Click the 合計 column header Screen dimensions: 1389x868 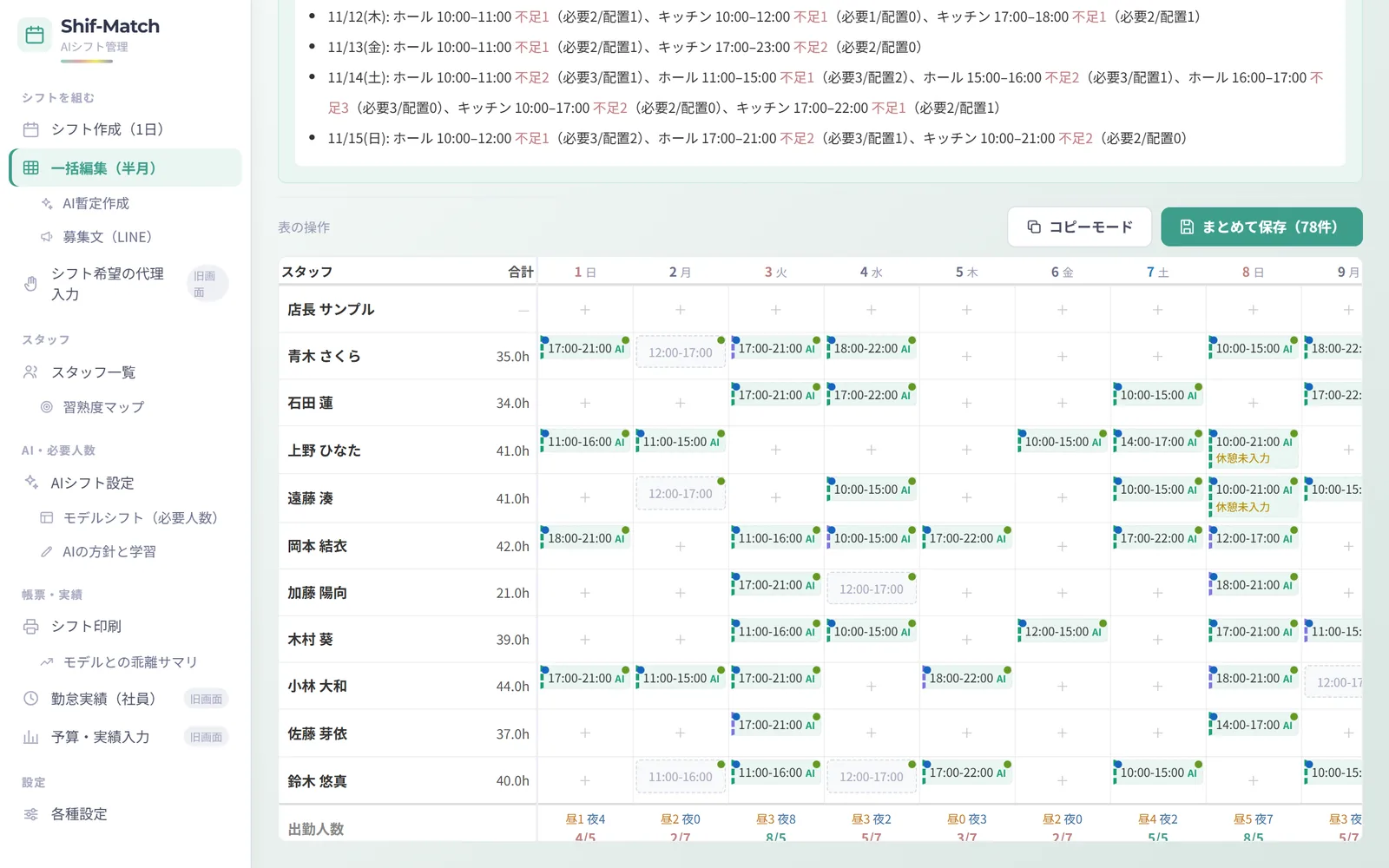(521, 273)
